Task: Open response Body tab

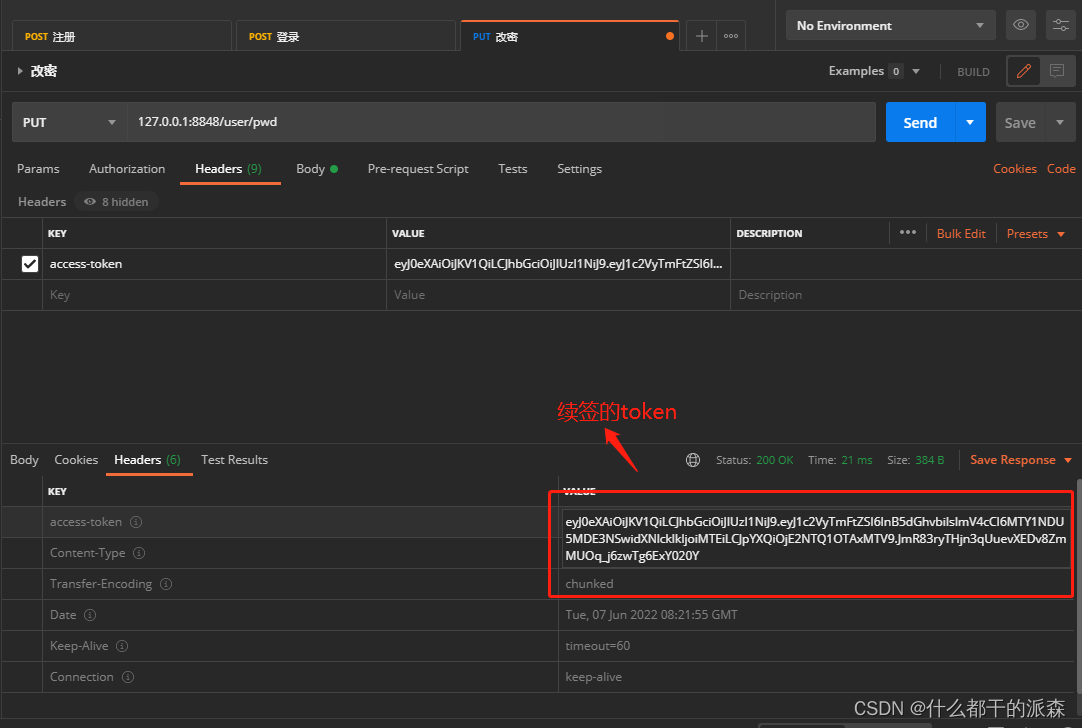Action: point(24,460)
